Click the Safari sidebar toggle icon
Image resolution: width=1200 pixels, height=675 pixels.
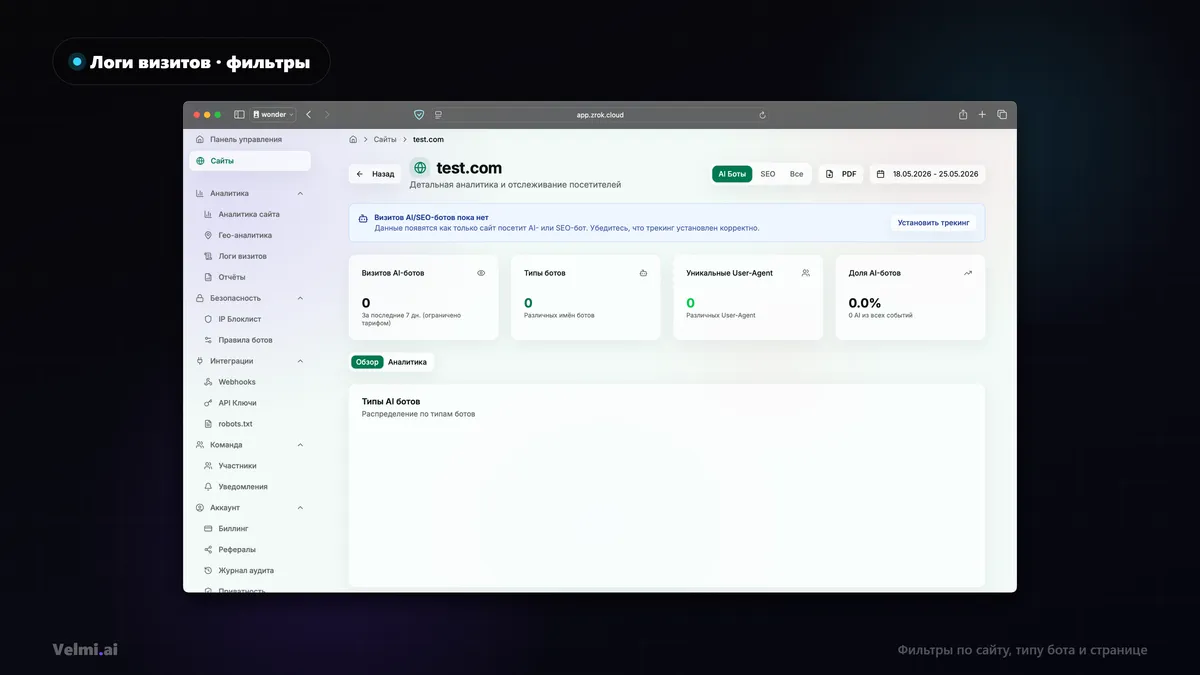pos(239,115)
